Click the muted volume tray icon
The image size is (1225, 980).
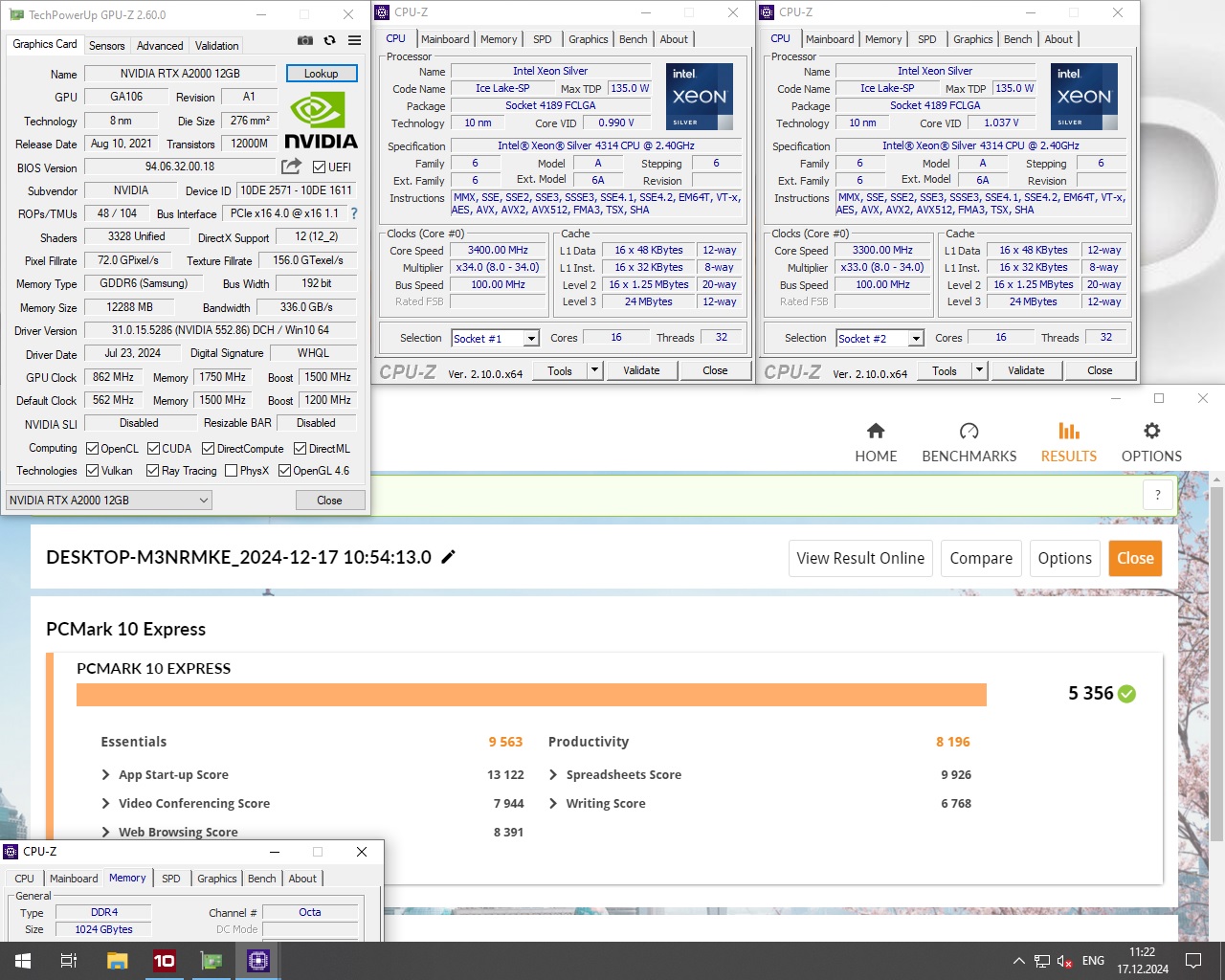pos(1064,961)
